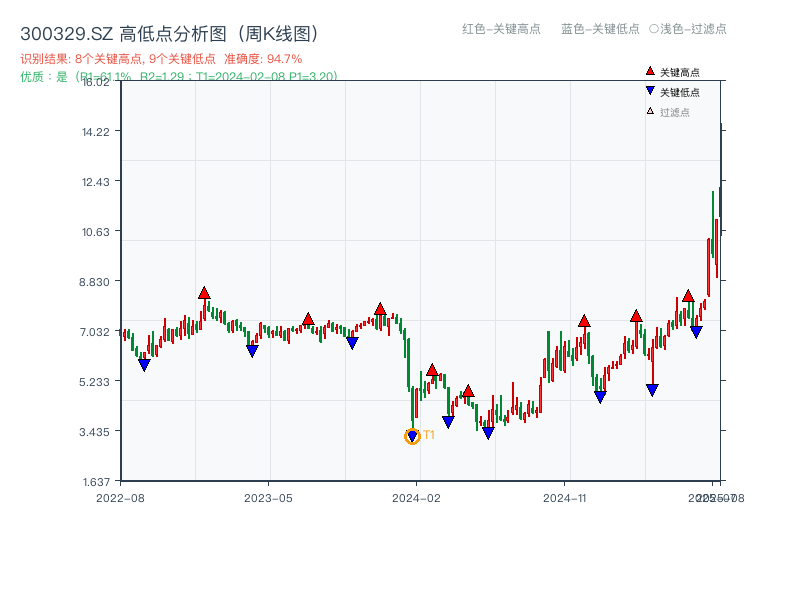Toggle 关键低点 series legend label
The height and width of the screenshot is (600, 800).
(x=680, y=92)
